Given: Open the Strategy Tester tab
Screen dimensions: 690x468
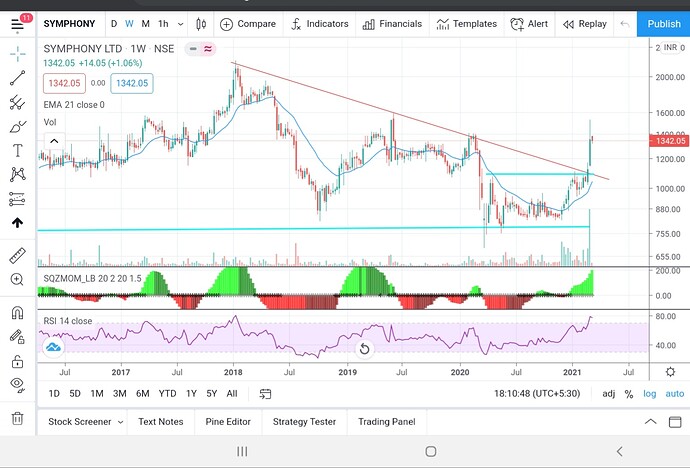Looking at the screenshot, I should coord(304,422).
